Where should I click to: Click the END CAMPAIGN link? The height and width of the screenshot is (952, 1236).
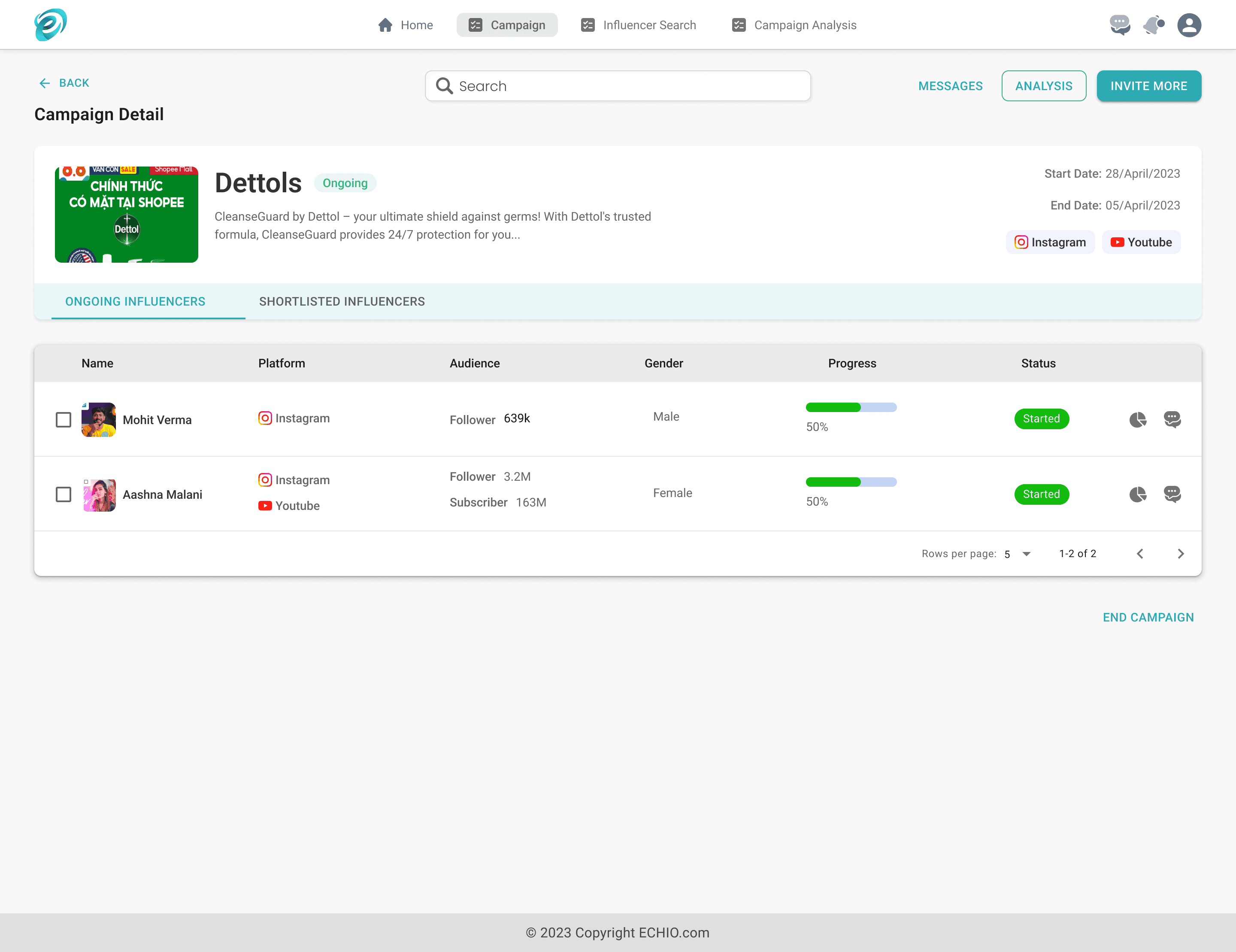point(1148,618)
